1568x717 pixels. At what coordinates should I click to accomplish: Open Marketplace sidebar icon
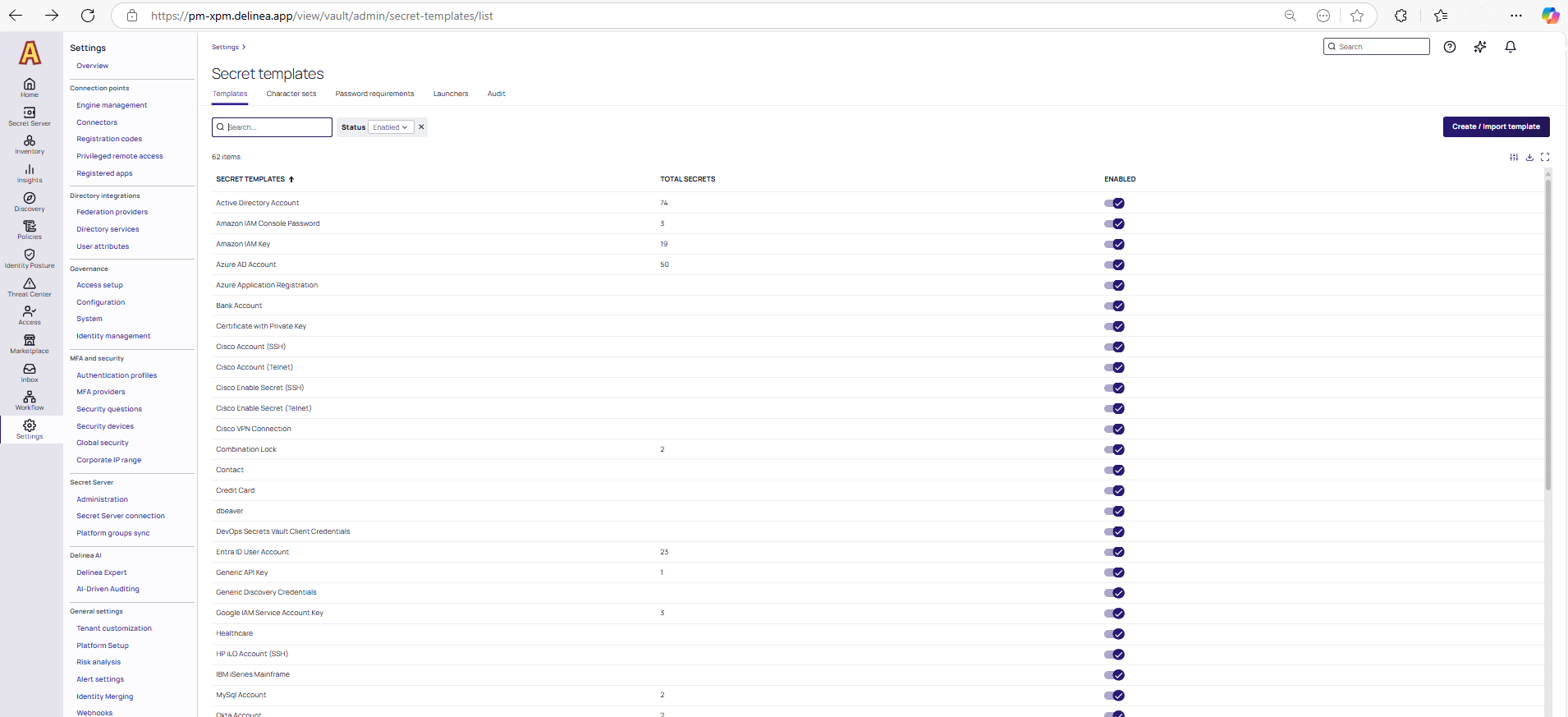click(30, 344)
